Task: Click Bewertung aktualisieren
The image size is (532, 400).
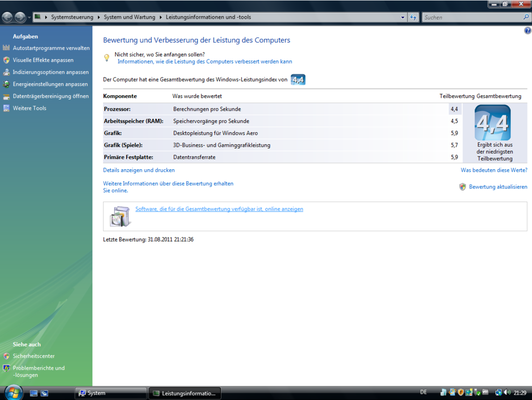Action: (x=498, y=187)
